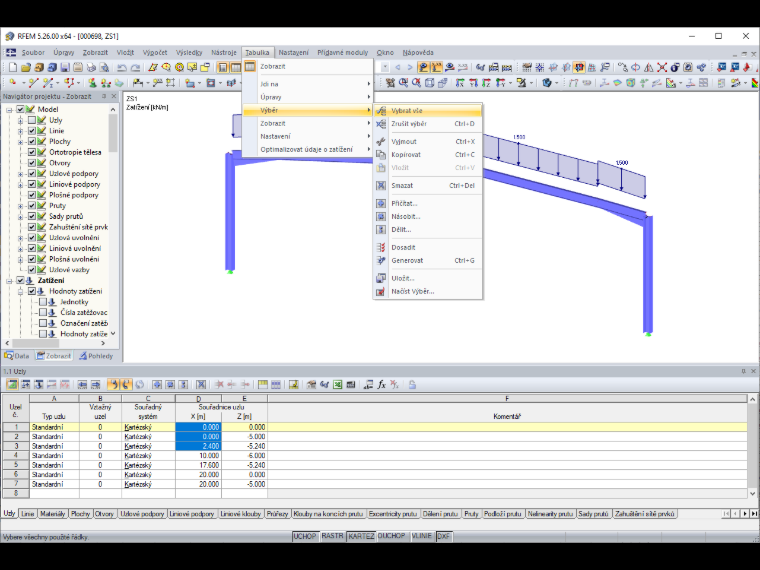Choose Vybrat vše from submenu
This screenshot has height=570, width=760.
(428, 111)
